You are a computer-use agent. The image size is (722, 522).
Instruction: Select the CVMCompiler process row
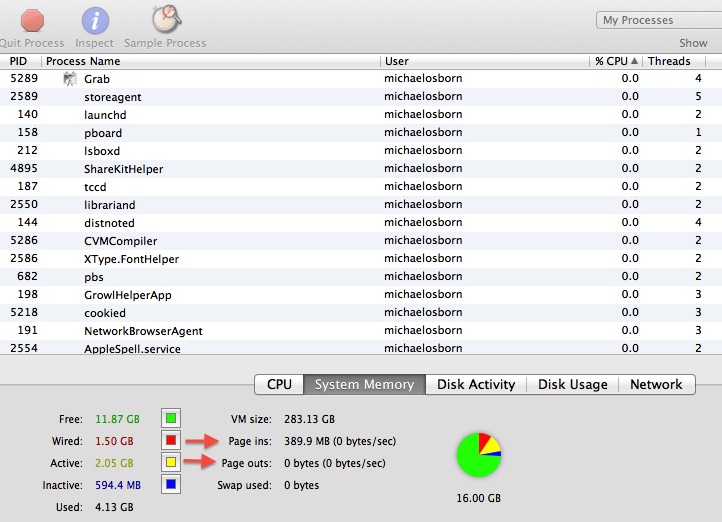361,240
